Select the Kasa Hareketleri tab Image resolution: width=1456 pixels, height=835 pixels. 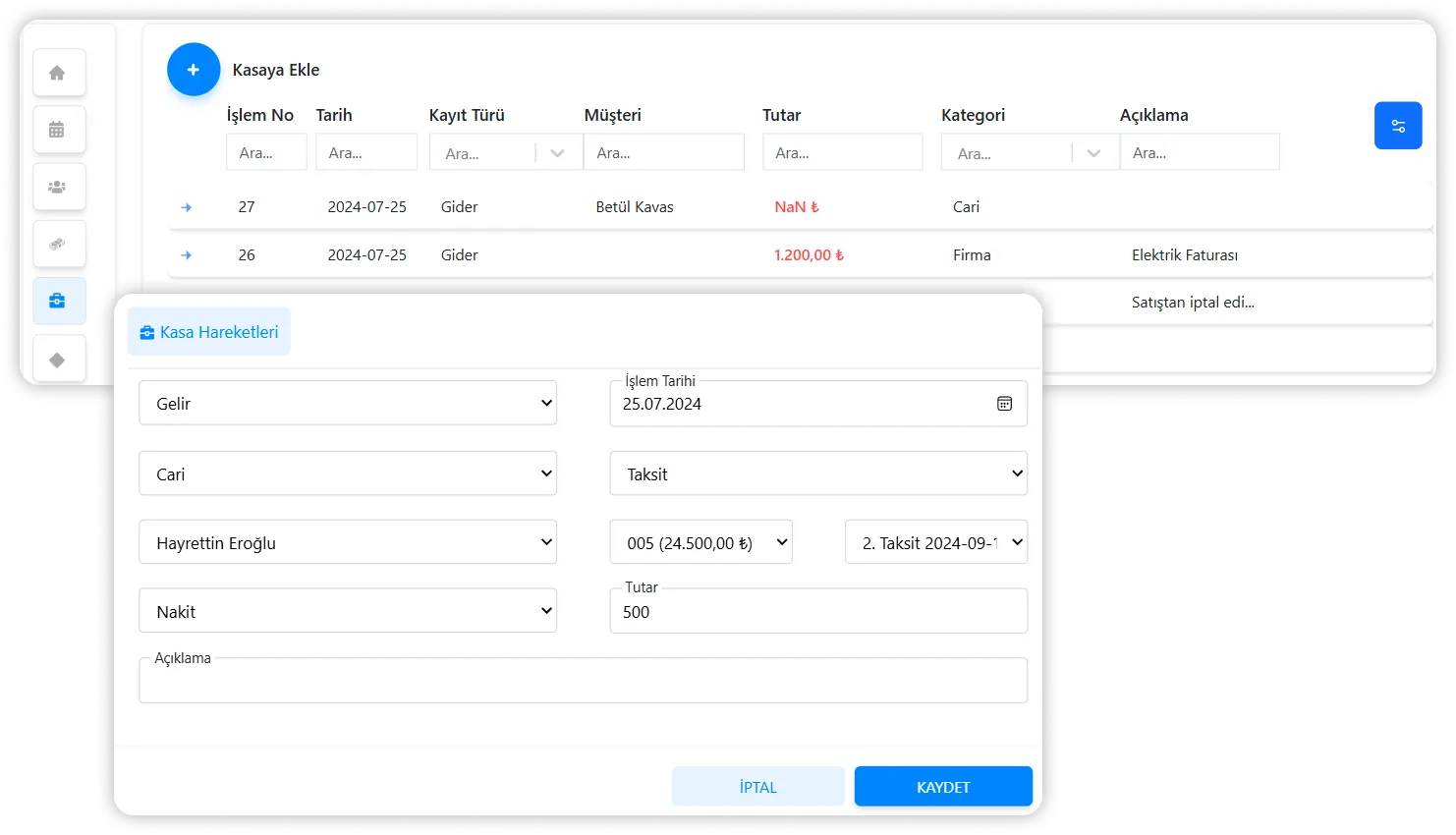209,332
